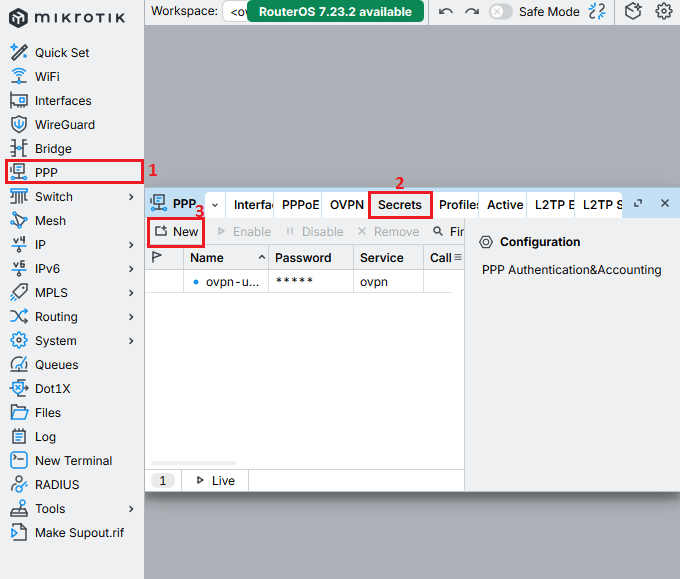Switch to the PPPoE tab

click(x=300, y=205)
